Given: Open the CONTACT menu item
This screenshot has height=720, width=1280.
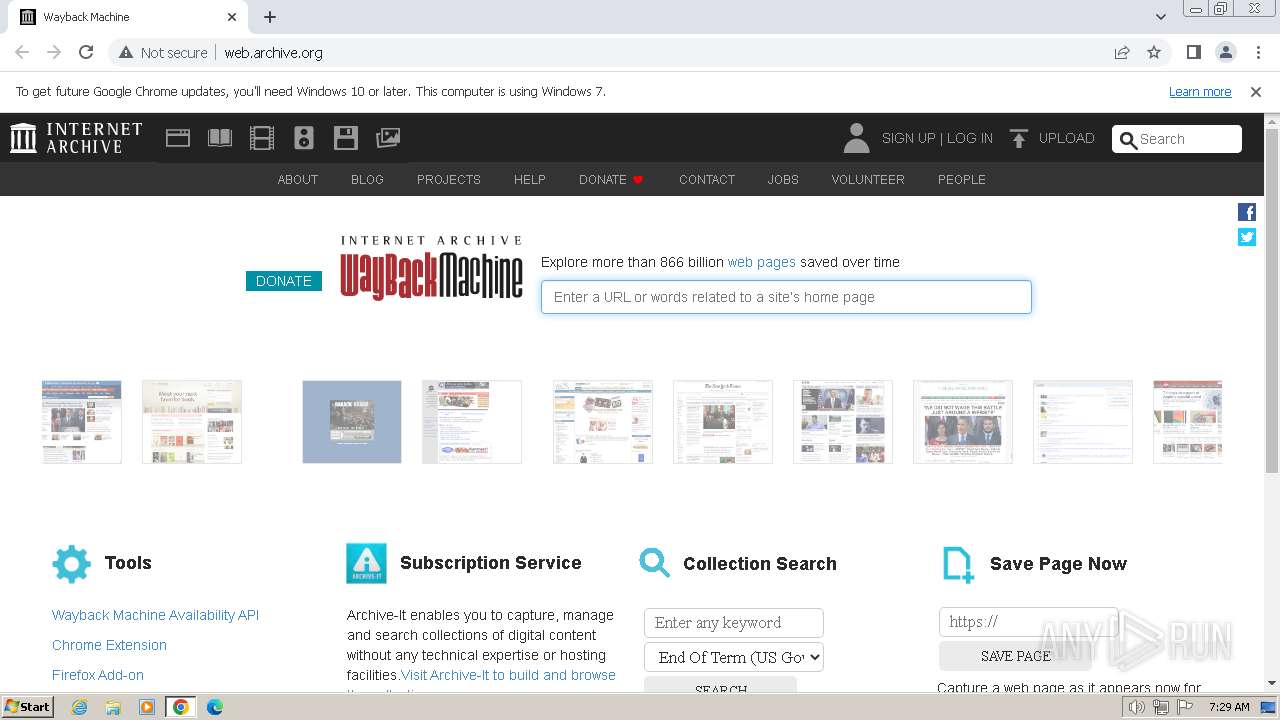Looking at the screenshot, I should (707, 180).
